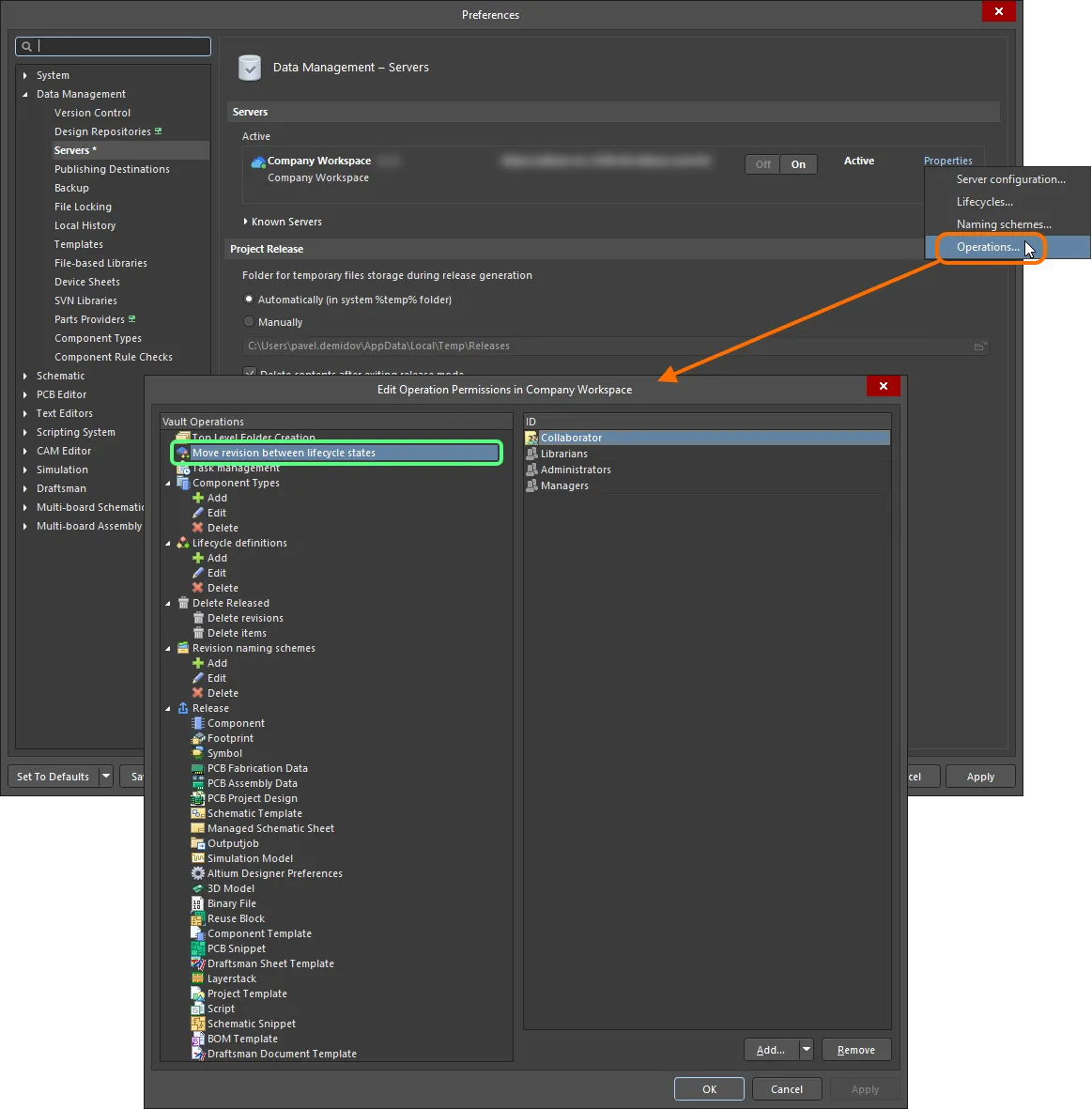Viewport: 1092px width, 1109px height.
Task: Click the Remove button
Action: tap(855, 1050)
